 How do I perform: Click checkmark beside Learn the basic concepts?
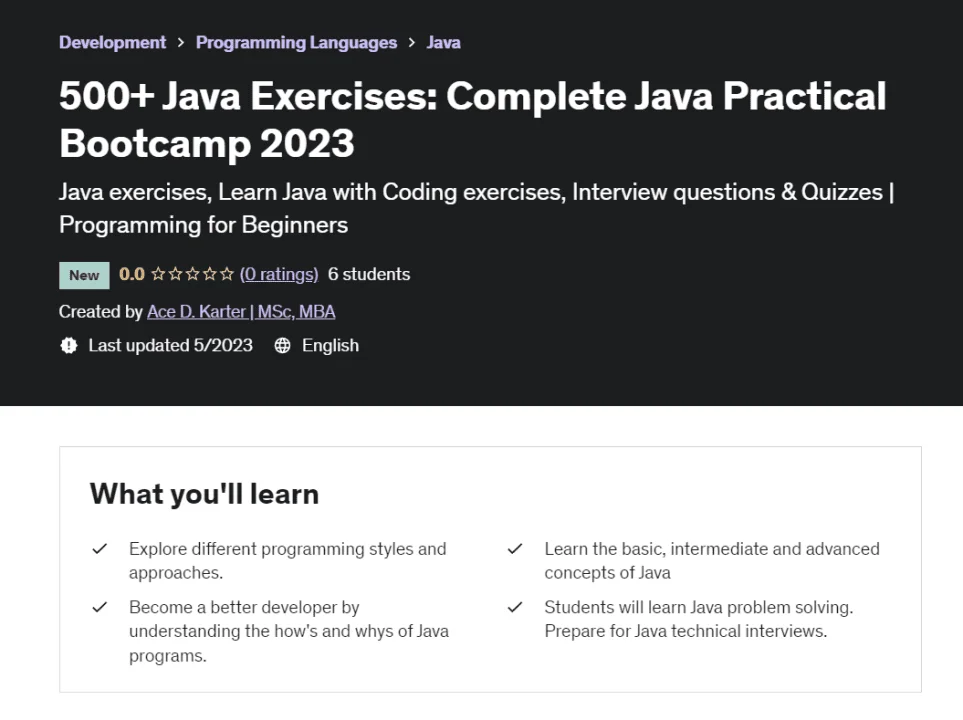point(515,549)
